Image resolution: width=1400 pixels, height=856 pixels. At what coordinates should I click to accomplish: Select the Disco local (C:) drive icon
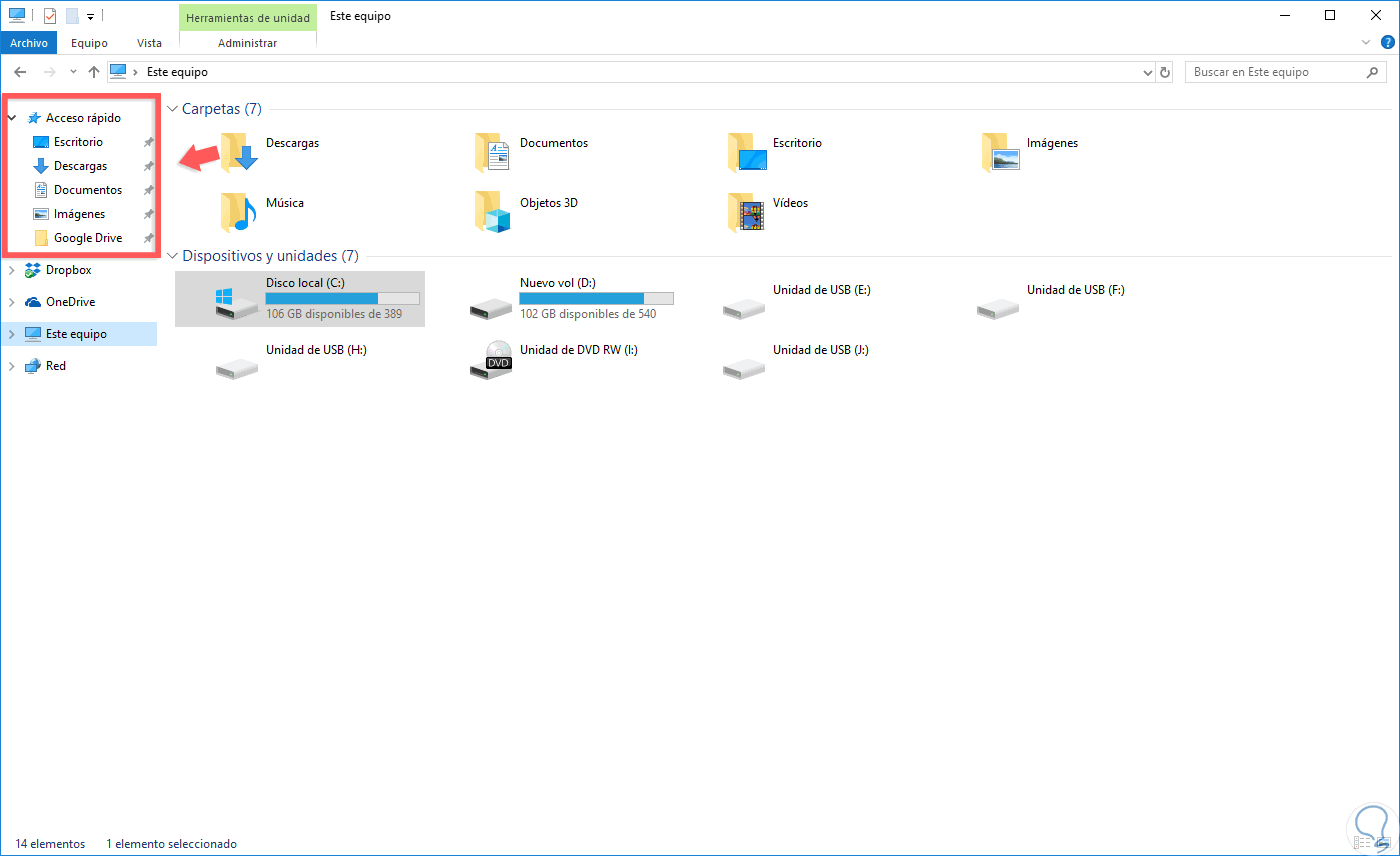pos(237,303)
